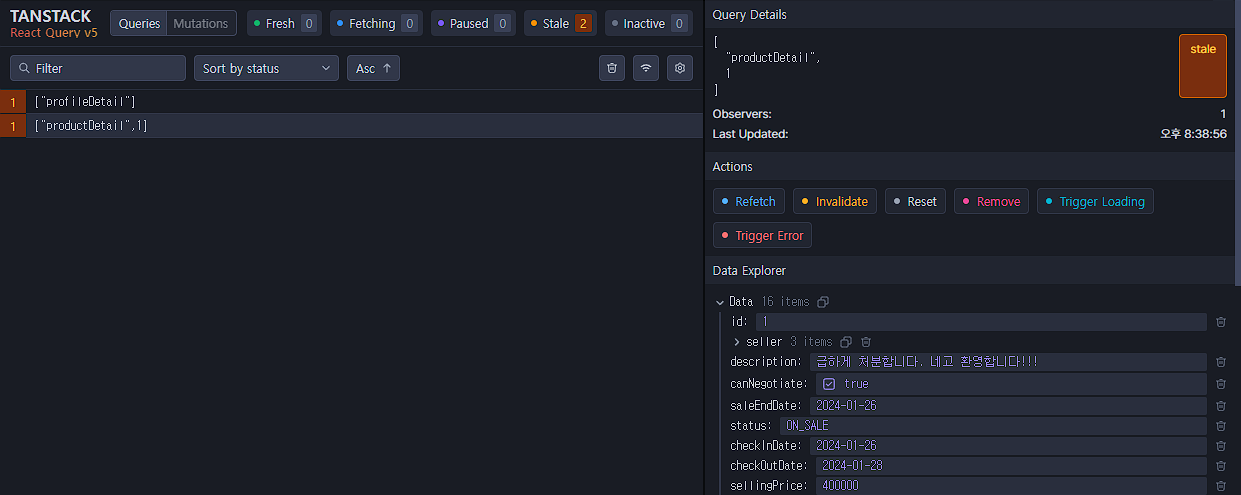The height and width of the screenshot is (495, 1241).
Task: Delete the id field
Action: (1221, 322)
